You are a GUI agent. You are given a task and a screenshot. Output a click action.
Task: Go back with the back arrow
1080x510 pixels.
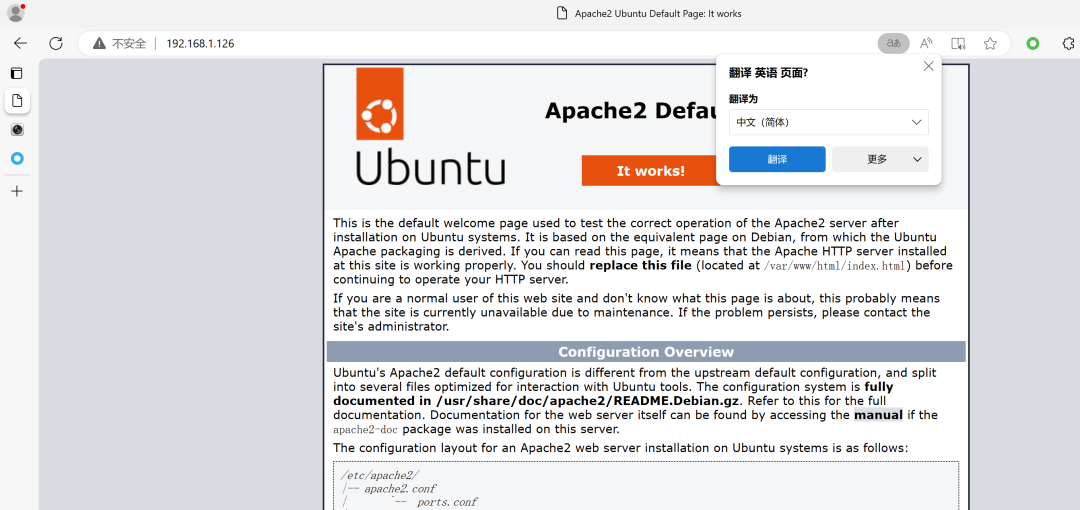click(x=21, y=43)
